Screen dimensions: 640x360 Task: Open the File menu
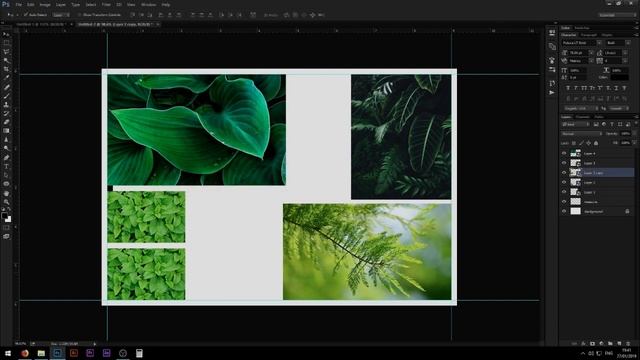point(18,4)
